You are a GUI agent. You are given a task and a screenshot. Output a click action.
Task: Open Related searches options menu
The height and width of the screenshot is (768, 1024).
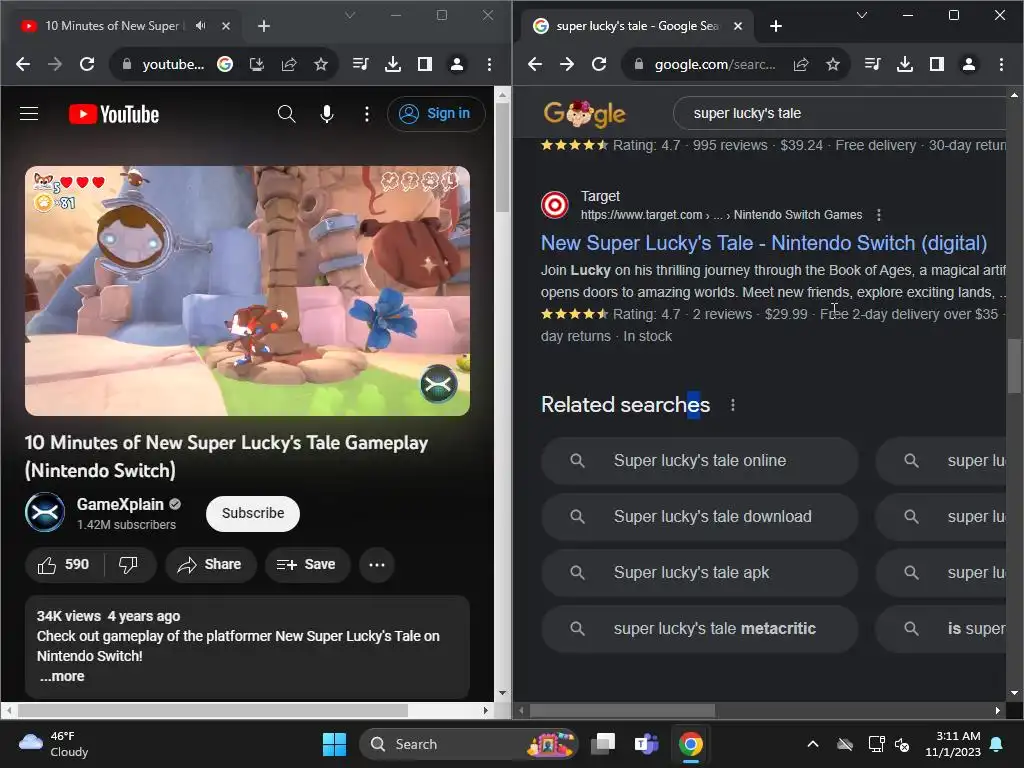click(x=733, y=405)
